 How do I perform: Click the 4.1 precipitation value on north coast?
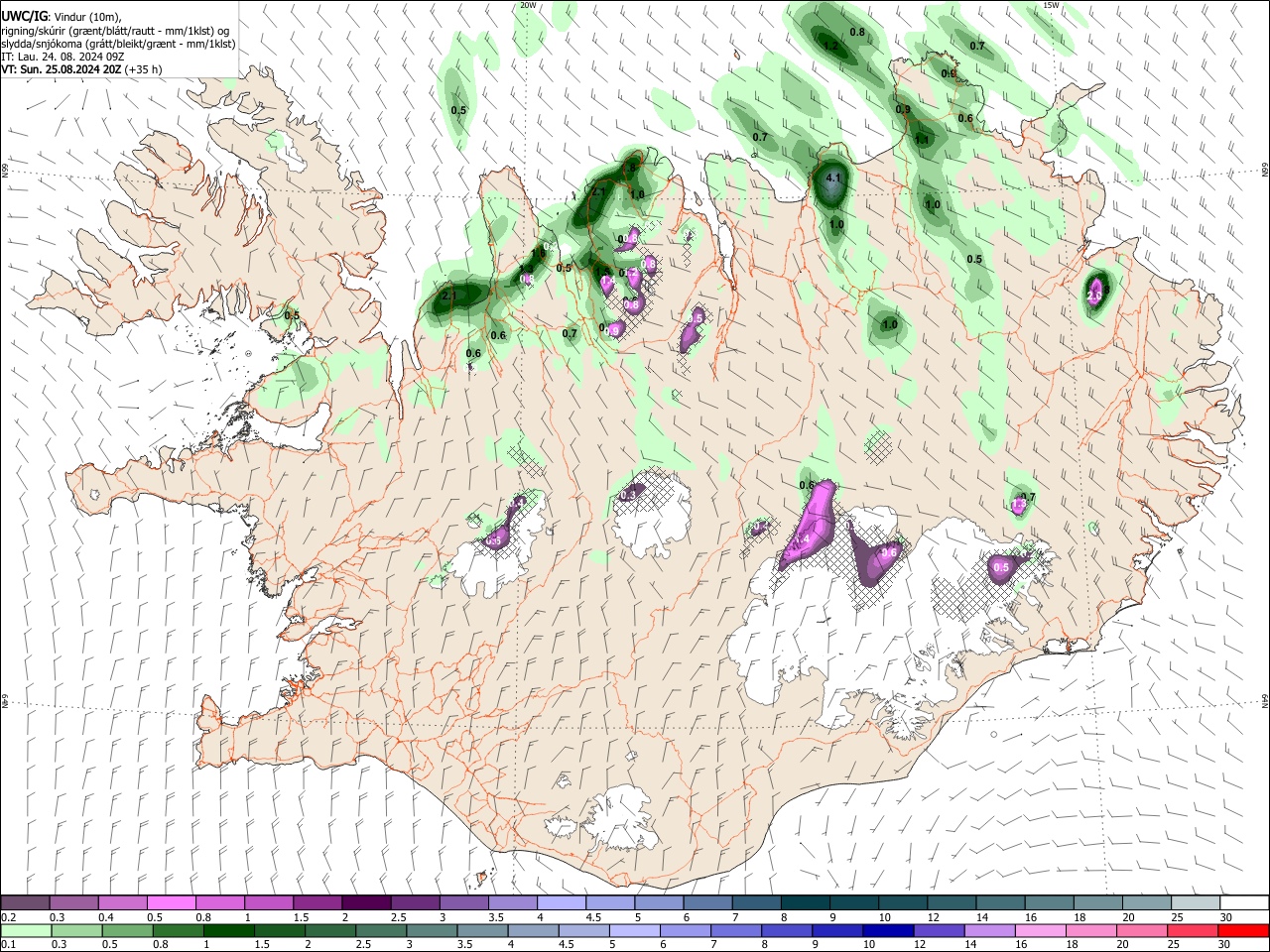coord(833,178)
